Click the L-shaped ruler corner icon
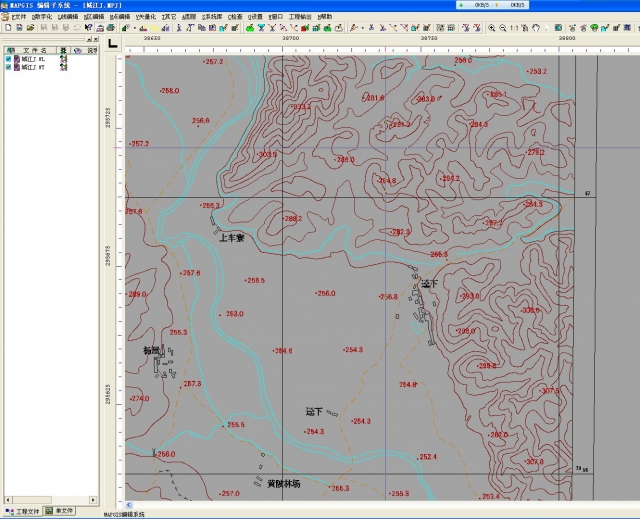Screen dimensions: 640x519 [x=112, y=42]
